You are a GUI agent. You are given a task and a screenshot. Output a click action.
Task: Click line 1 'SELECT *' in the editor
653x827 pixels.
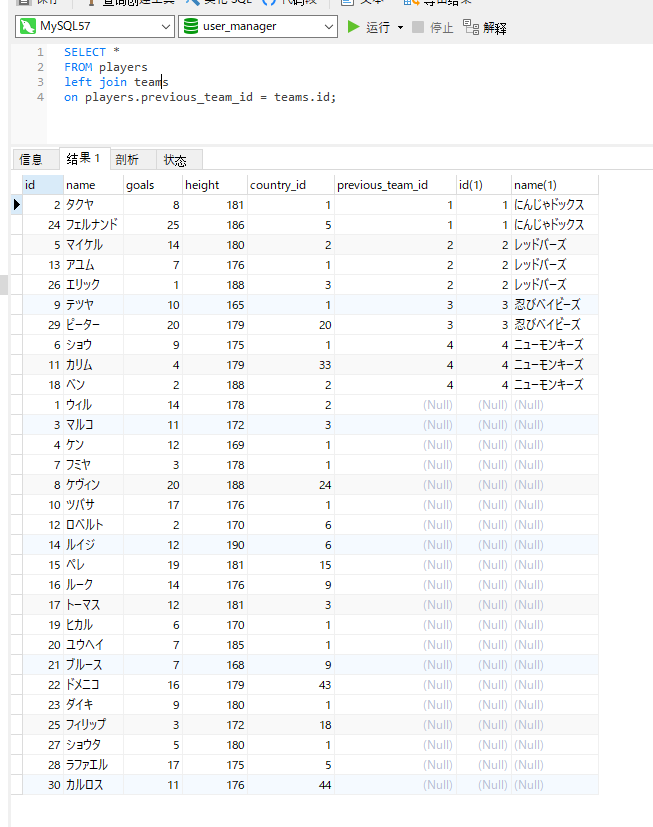[x=92, y=52]
